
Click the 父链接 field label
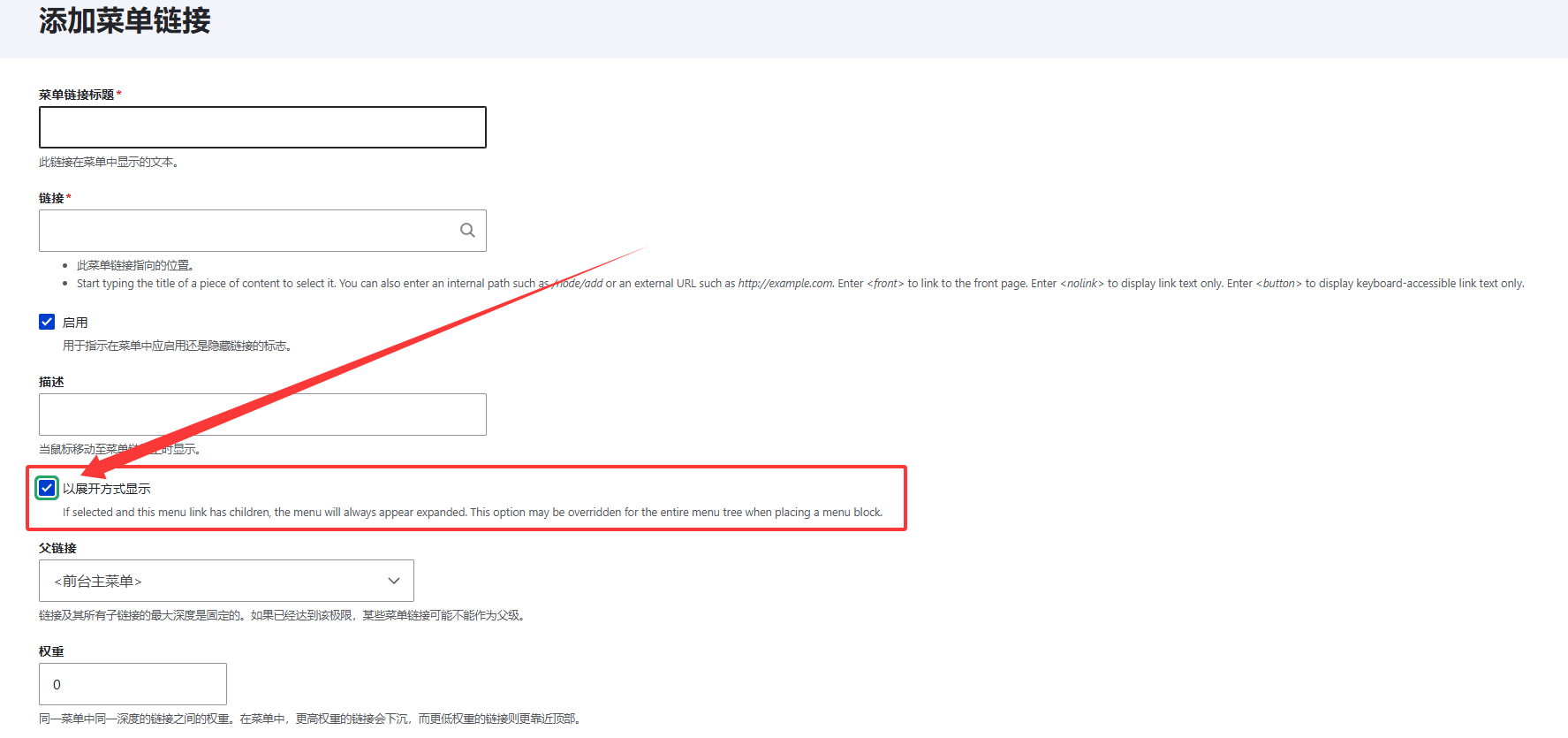57,548
